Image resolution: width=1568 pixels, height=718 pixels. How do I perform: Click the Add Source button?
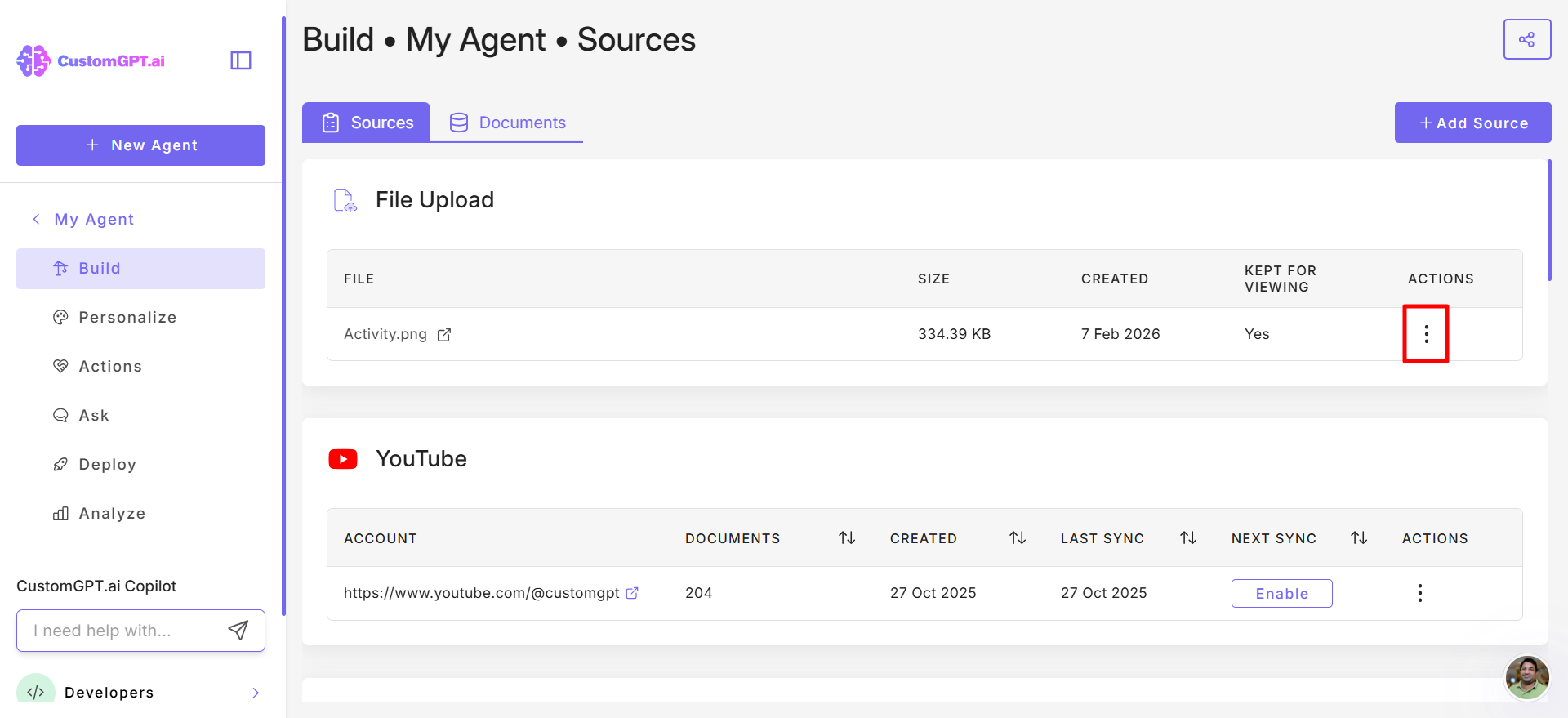pos(1472,123)
